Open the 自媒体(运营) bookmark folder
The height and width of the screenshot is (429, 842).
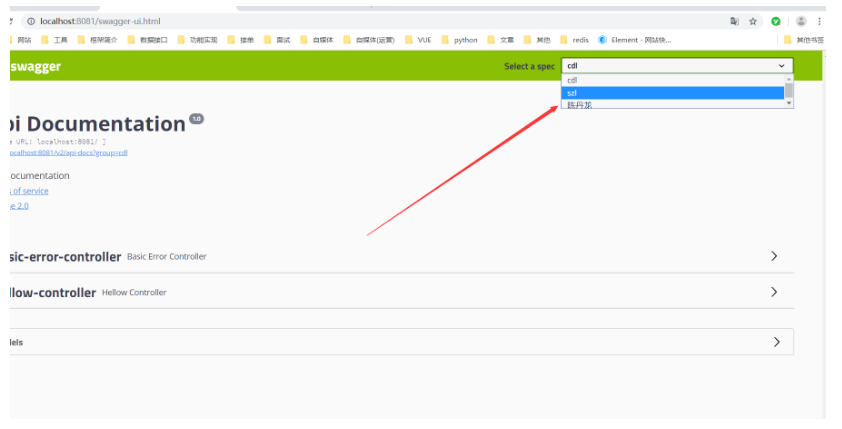pyautogui.click(x=369, y=40)
